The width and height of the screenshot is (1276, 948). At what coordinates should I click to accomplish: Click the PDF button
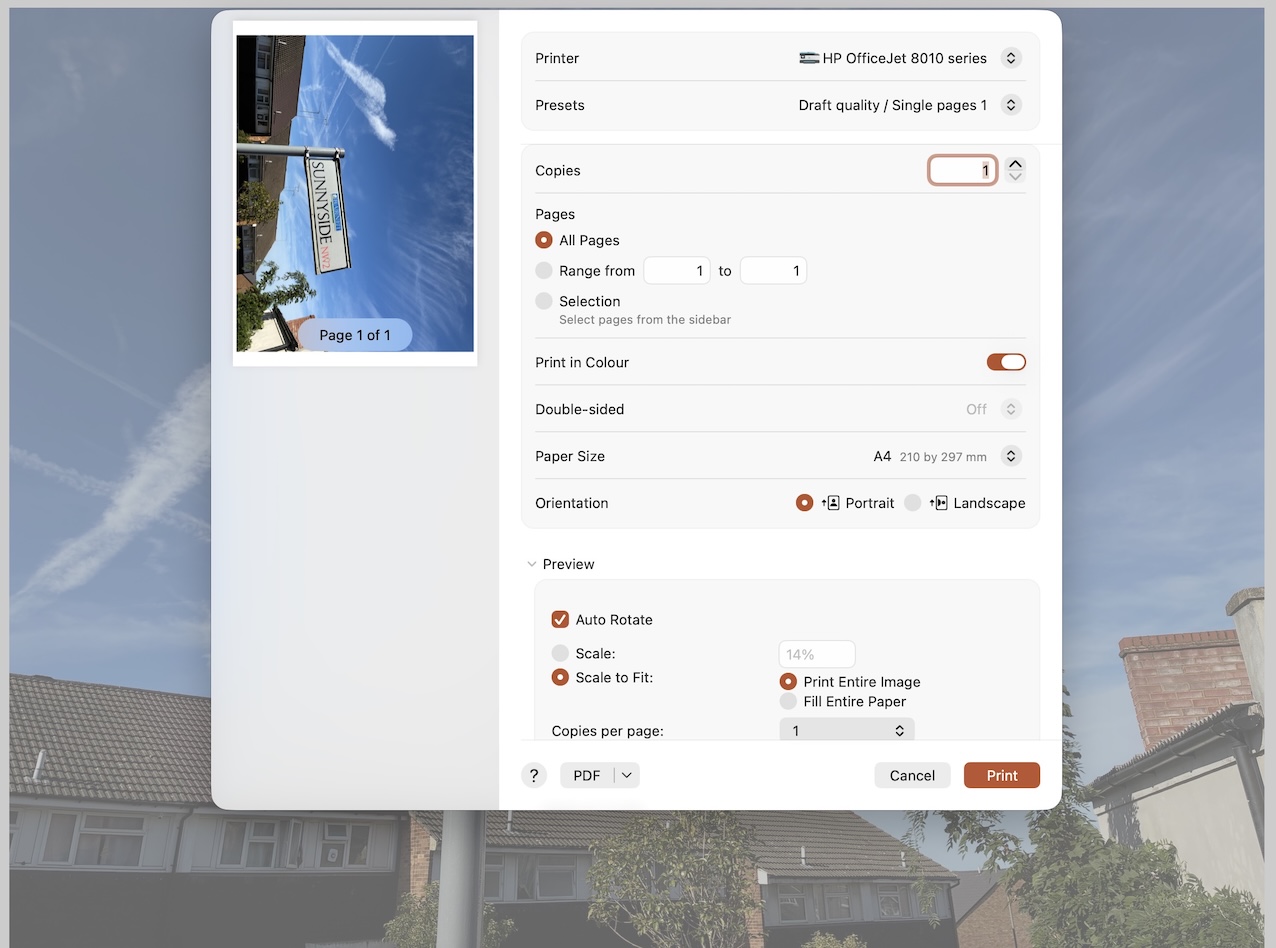pyautogui.click(x=587, y=775)
